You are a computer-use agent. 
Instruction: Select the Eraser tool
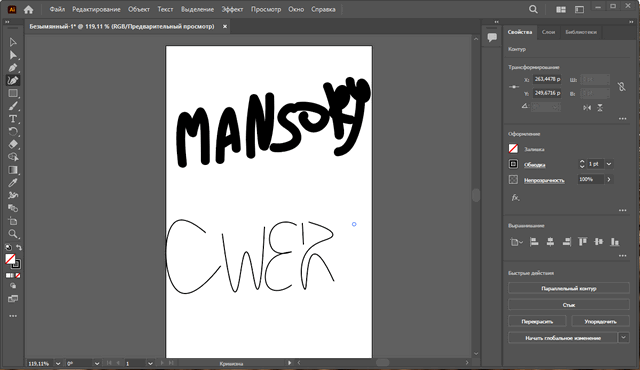click(13, 144)
